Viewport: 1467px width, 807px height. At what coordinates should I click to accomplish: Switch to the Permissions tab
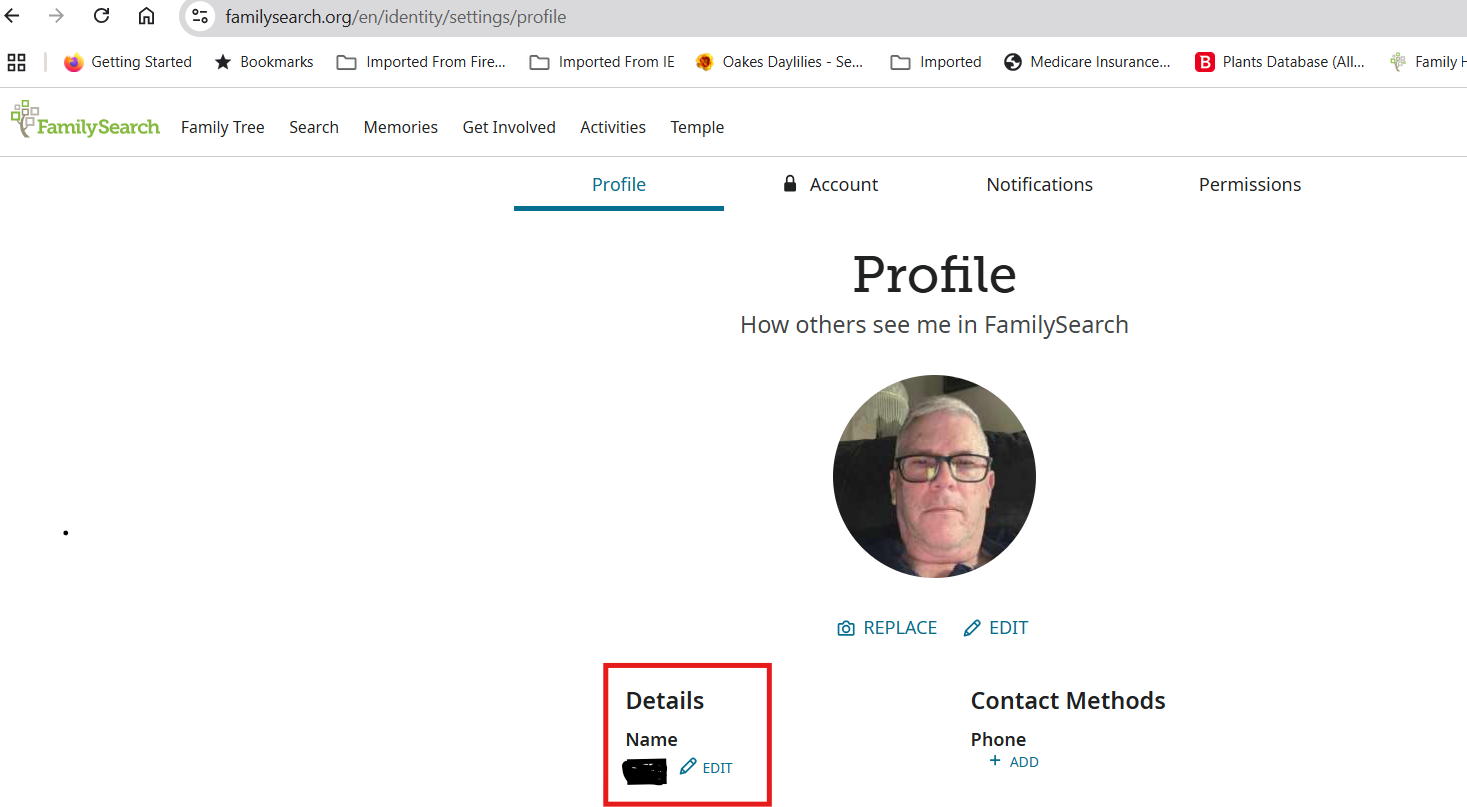coord(1250,184)
